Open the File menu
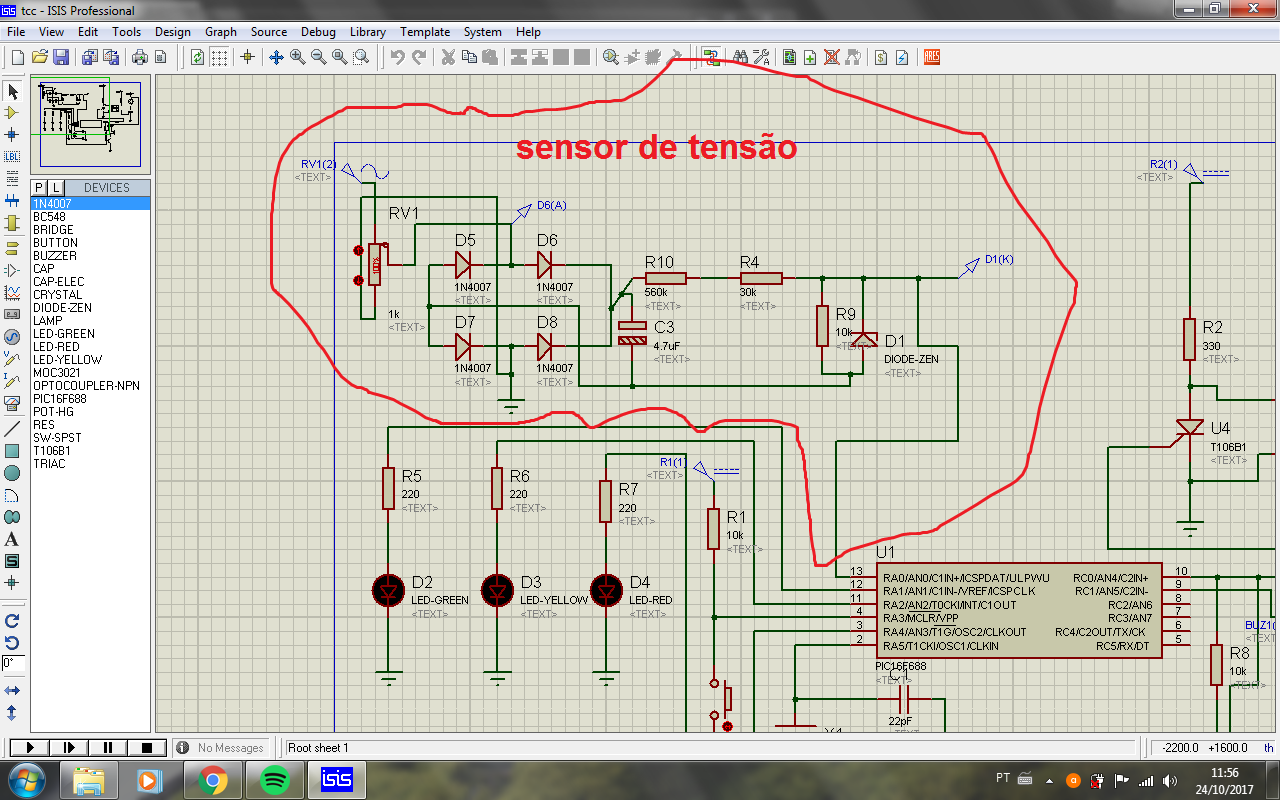1280x800 pixels. coord(16,32)
